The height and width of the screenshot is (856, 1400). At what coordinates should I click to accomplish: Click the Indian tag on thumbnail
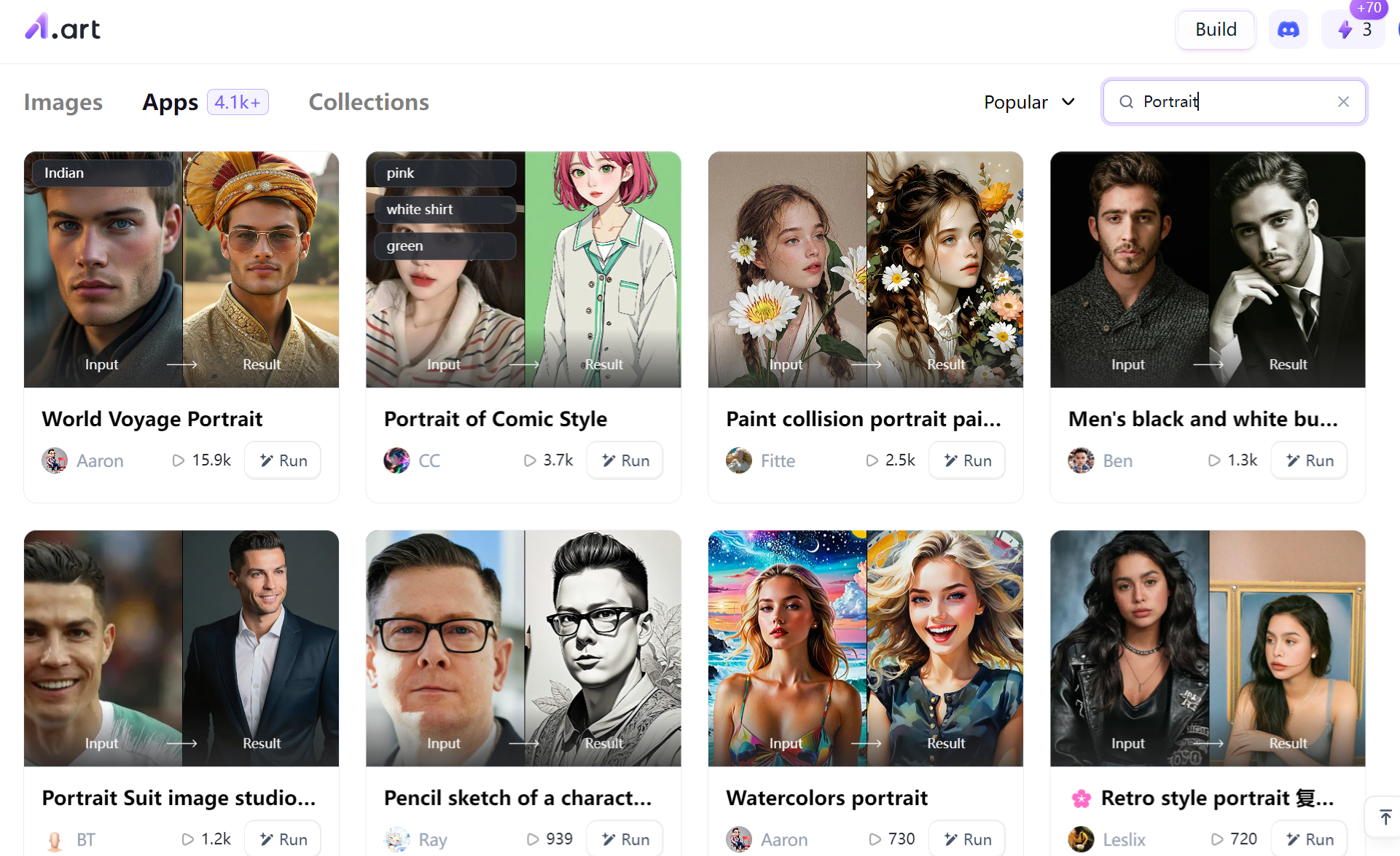[x=103, y=173]
